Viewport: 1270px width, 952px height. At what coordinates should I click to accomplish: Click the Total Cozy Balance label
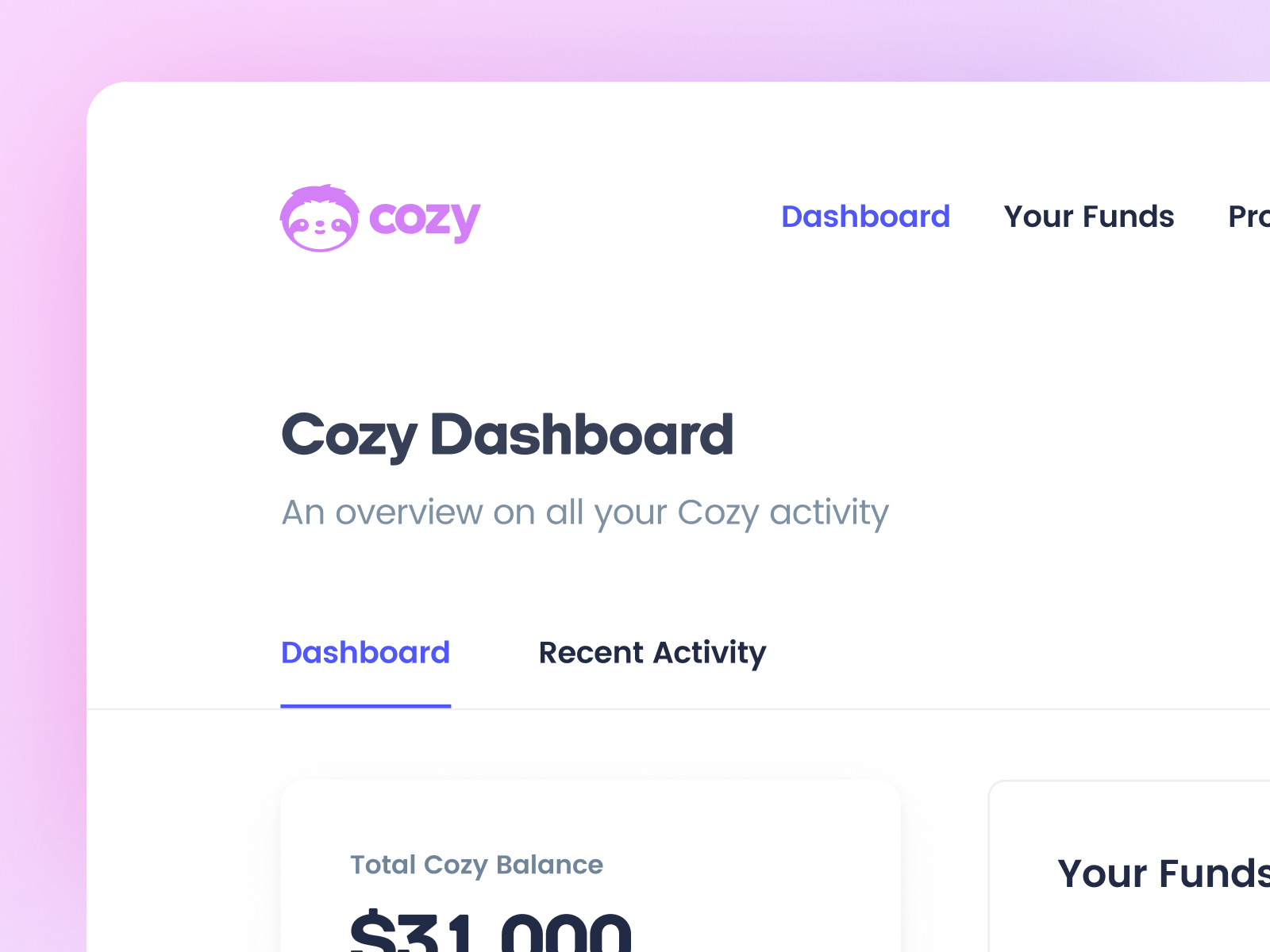(x=476, y=866)
